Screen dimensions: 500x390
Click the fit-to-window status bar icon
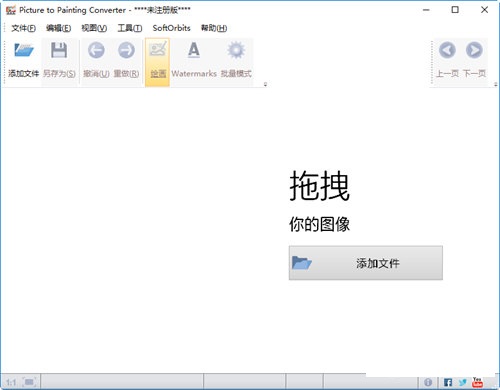29,382
